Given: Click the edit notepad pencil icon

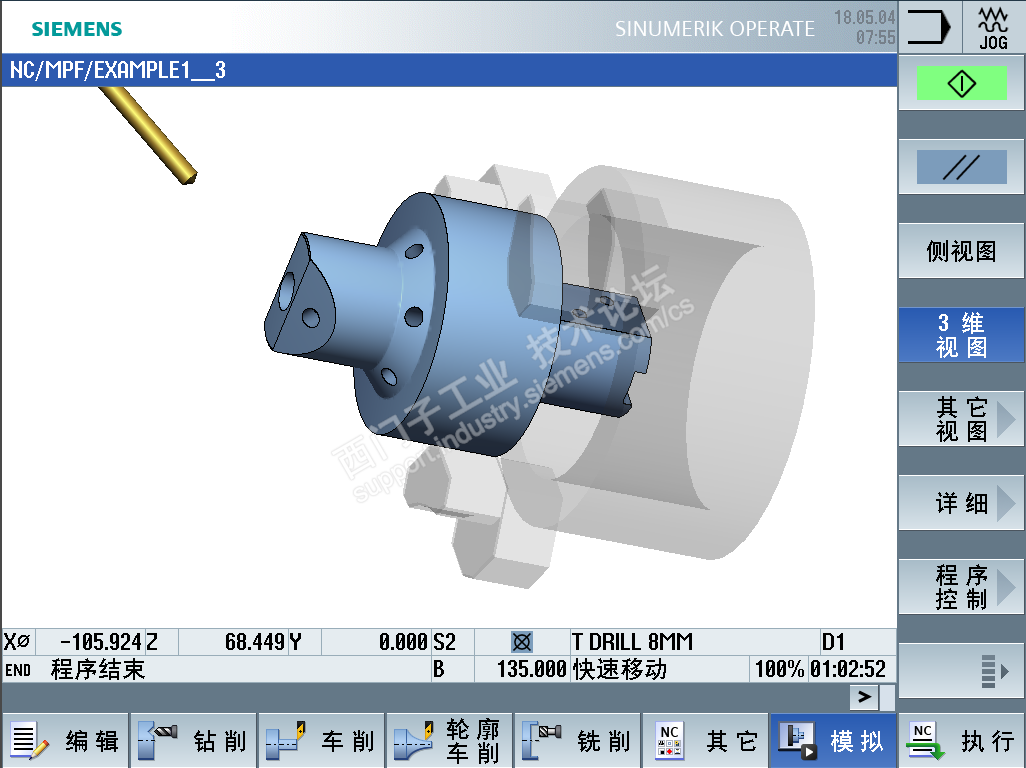Looking at the screenshot, I should coord(29,741).
